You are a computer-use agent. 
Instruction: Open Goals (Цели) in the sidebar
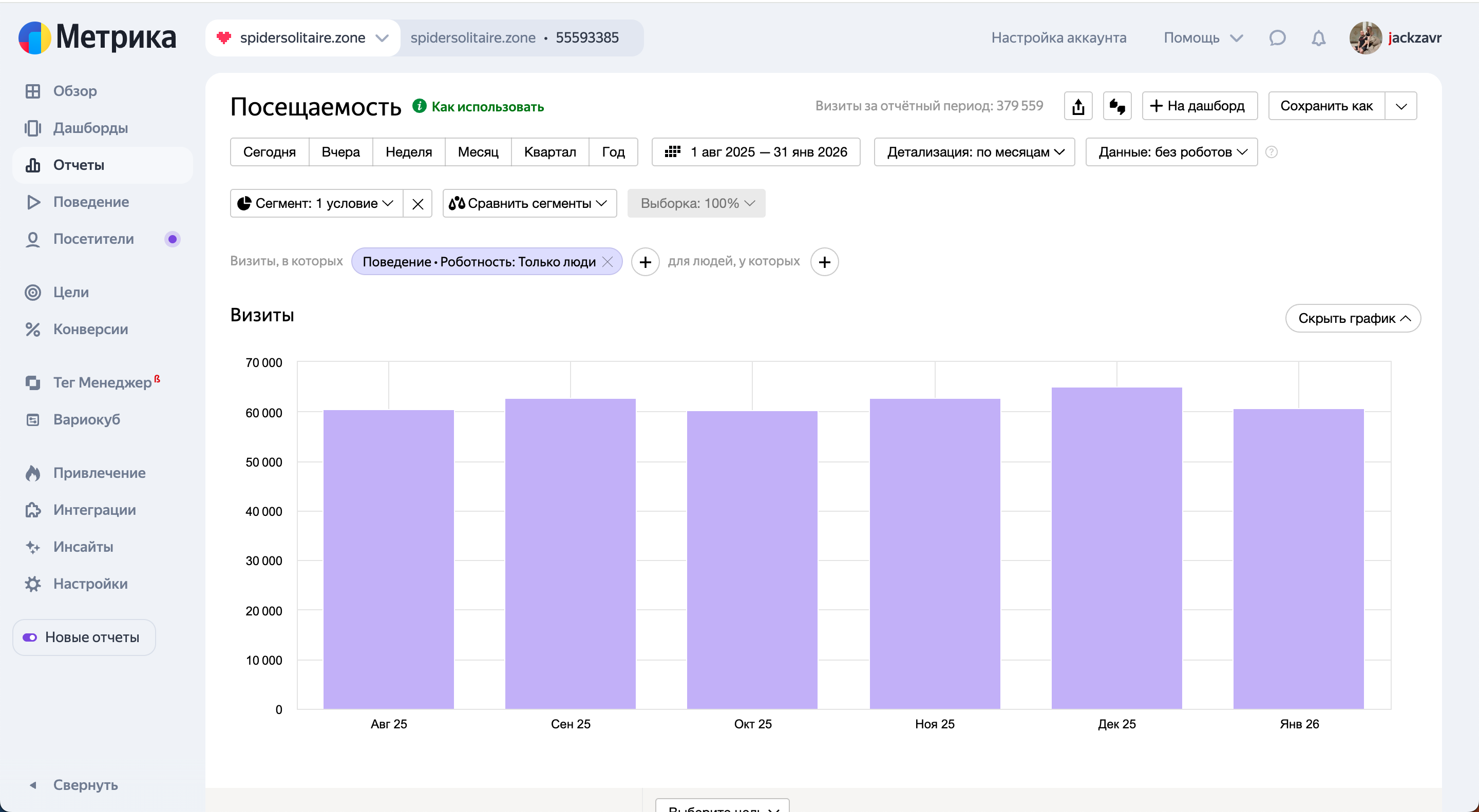[71, 292]
